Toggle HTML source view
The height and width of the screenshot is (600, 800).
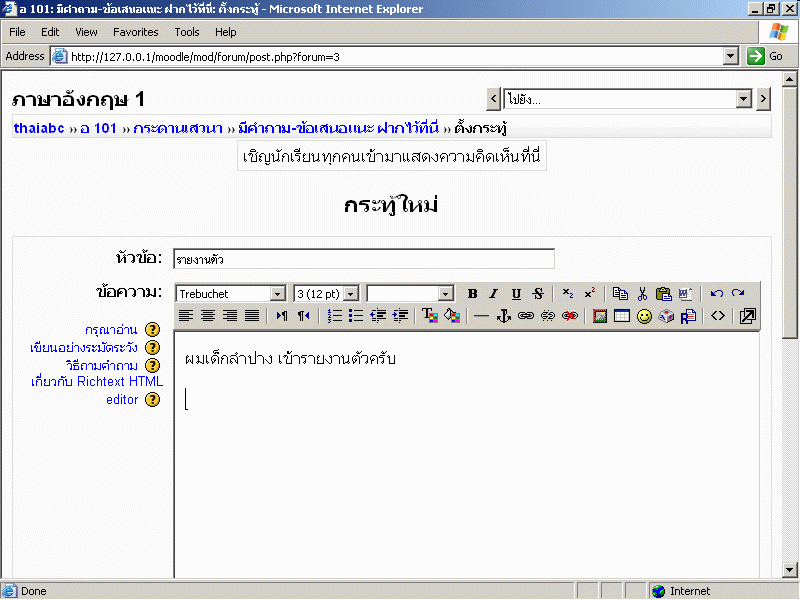pyautogui.click(x=718, y=316)
